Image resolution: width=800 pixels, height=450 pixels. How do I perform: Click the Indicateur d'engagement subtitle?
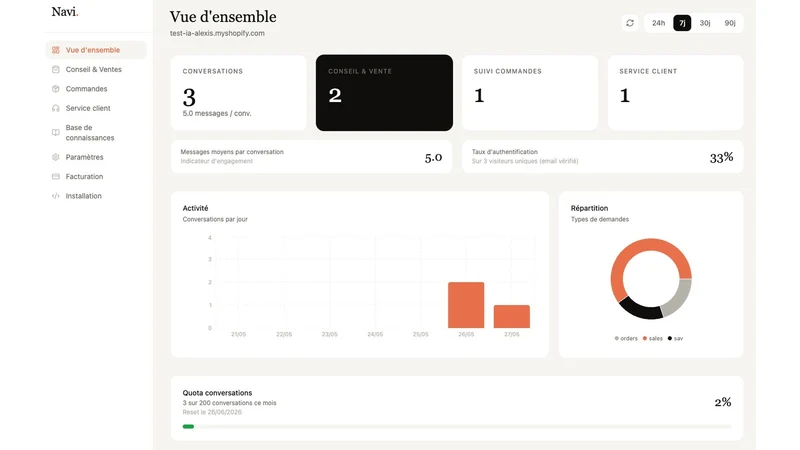click(x=216, y=161)
